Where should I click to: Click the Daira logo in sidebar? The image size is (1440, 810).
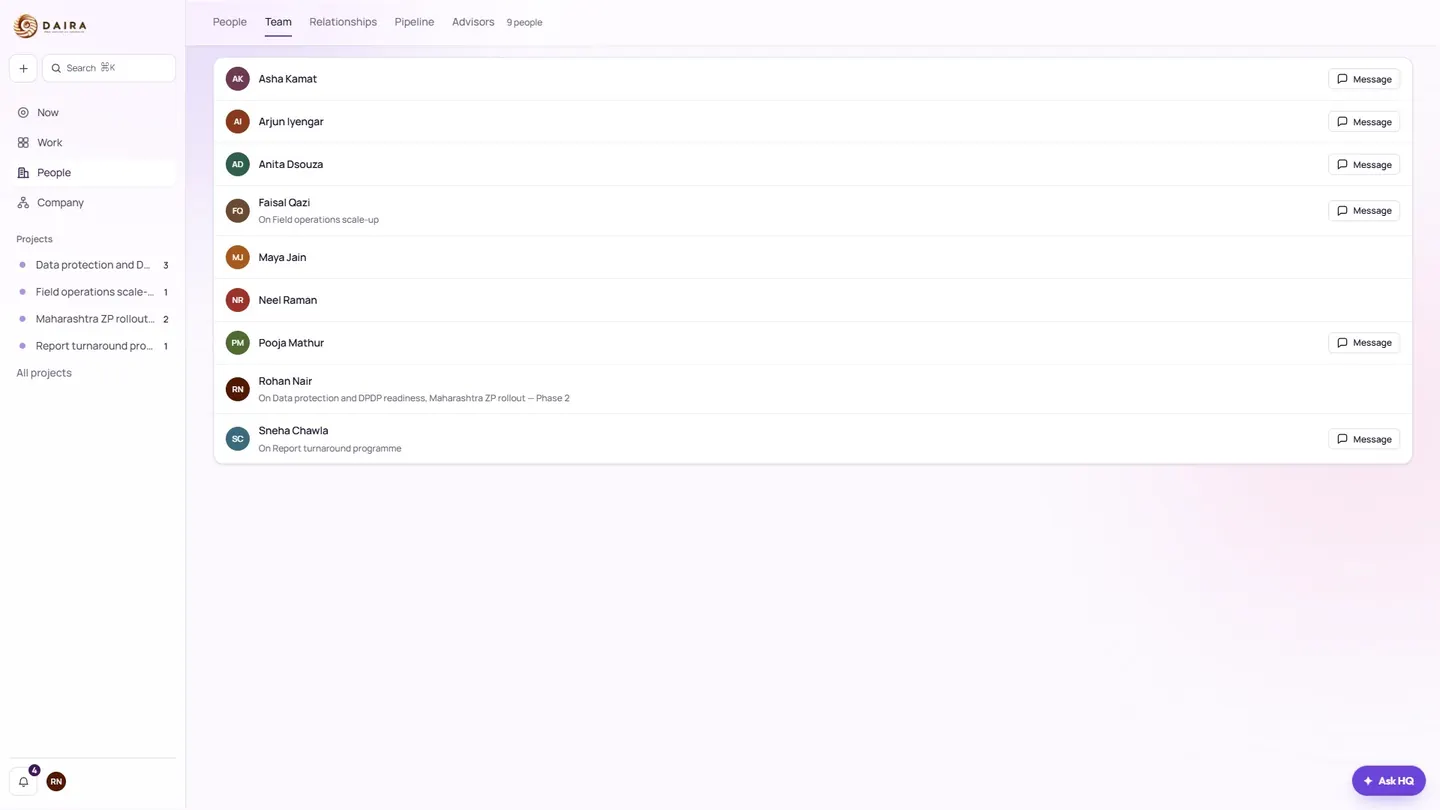click(50, 26)
